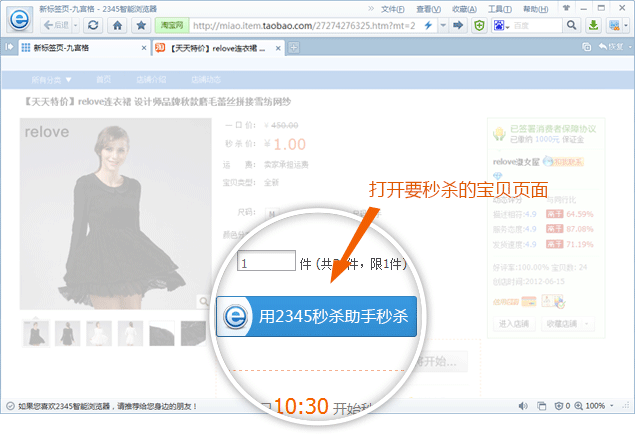This screenshot has width=635, height=434.
Task: Click the 和我联系 contact badge
Action: coord(563,162)
